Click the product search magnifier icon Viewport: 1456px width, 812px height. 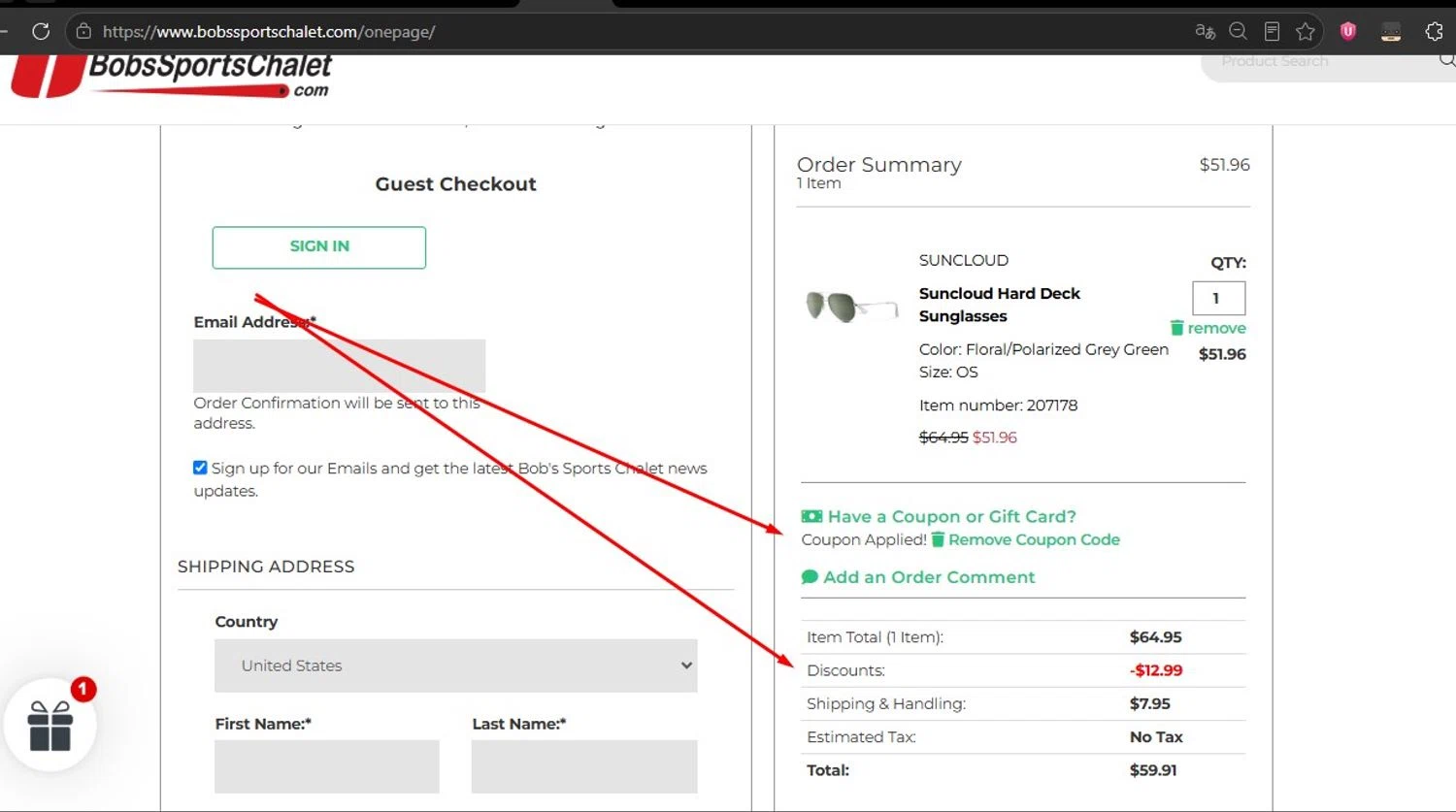(1446, 60)
